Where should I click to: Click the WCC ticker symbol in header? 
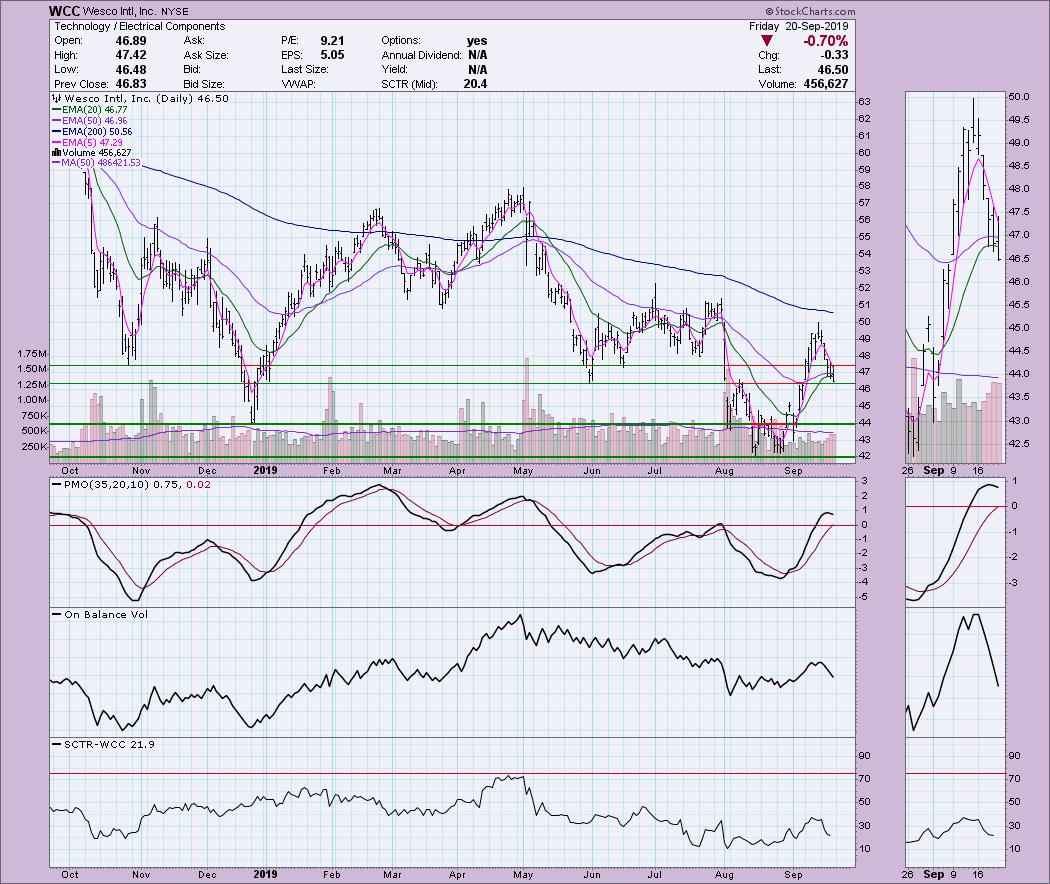point(66,11)
